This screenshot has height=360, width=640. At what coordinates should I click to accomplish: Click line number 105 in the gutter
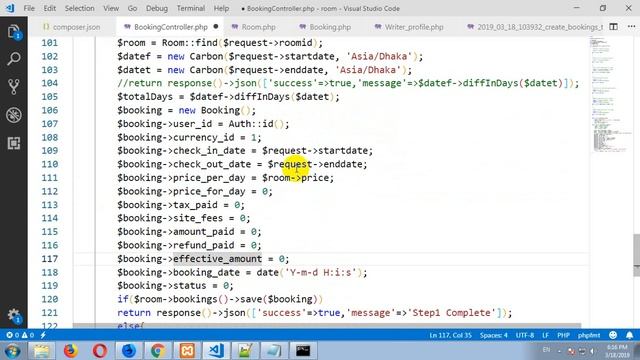coord(49,97)
